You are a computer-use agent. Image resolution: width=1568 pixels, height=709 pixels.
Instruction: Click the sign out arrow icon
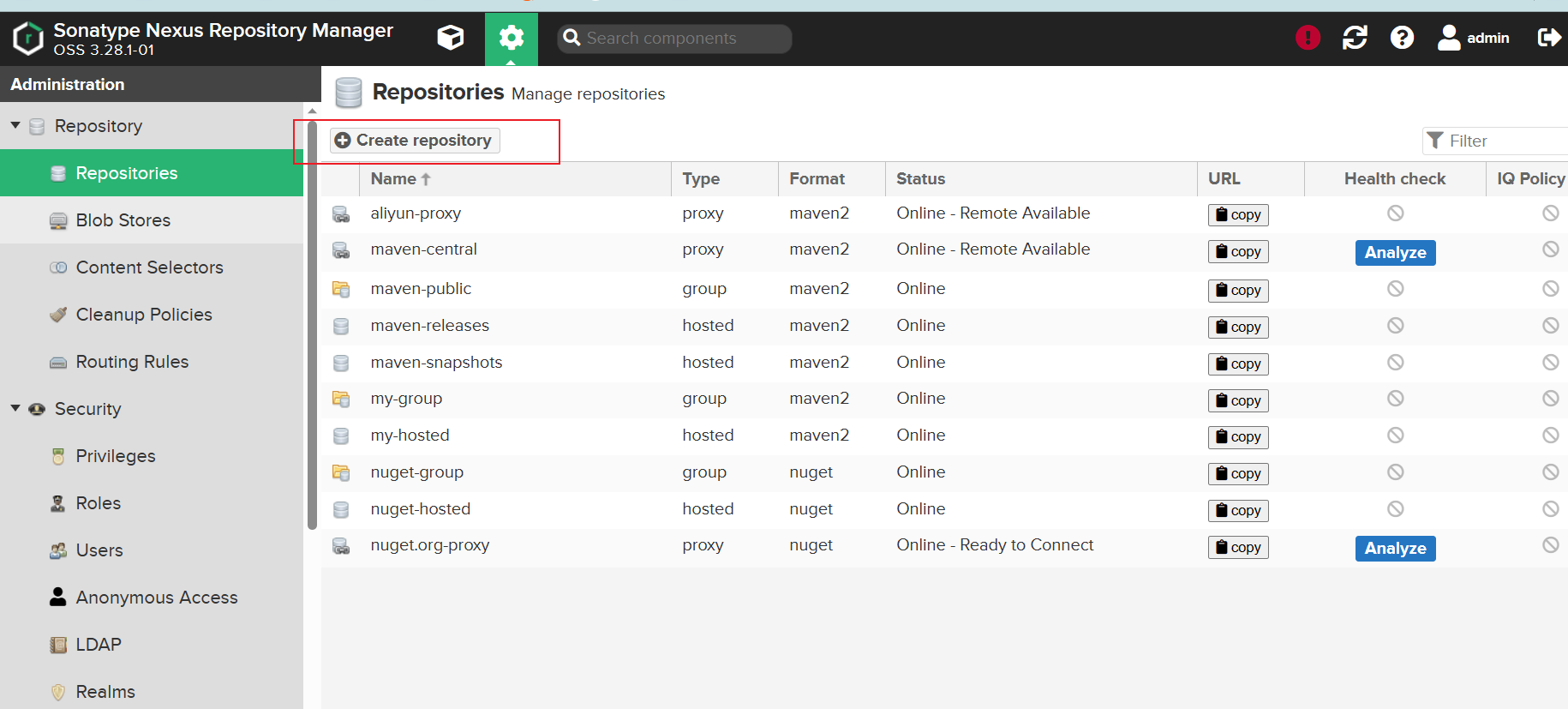(1548, 38)
